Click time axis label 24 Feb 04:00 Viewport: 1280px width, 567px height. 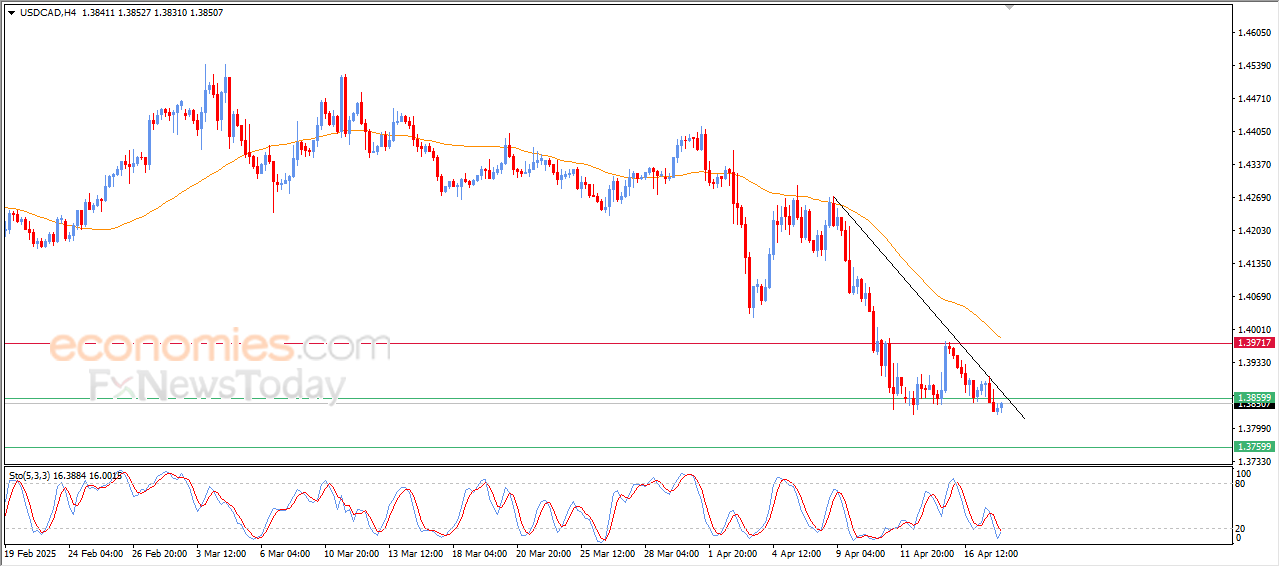pyautogui.click(x=96, y=553)
